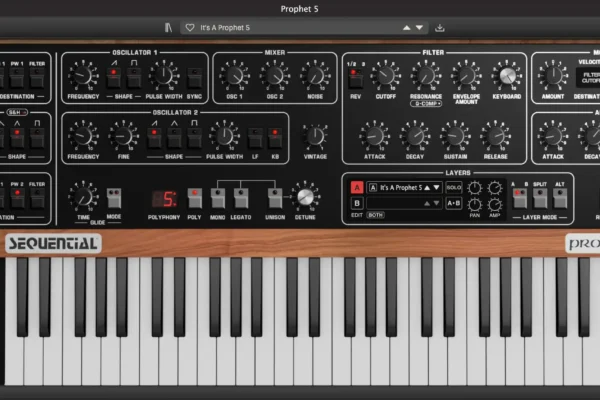This screenshot has height=400, width=600.
Task: Click the save preset download icon
Action: coord(440,28)
